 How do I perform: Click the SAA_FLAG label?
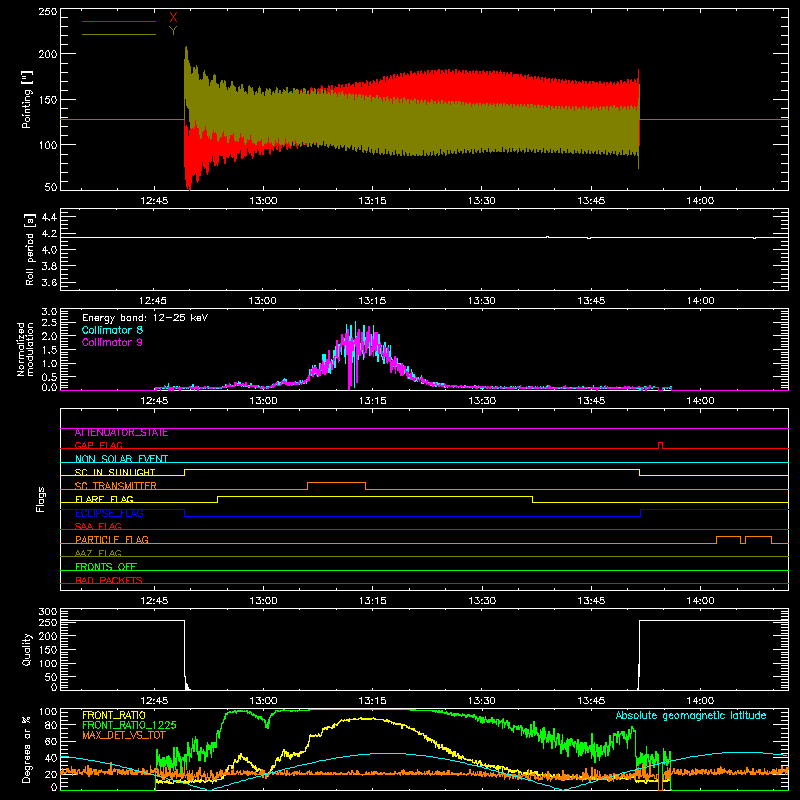pos(98,526)
